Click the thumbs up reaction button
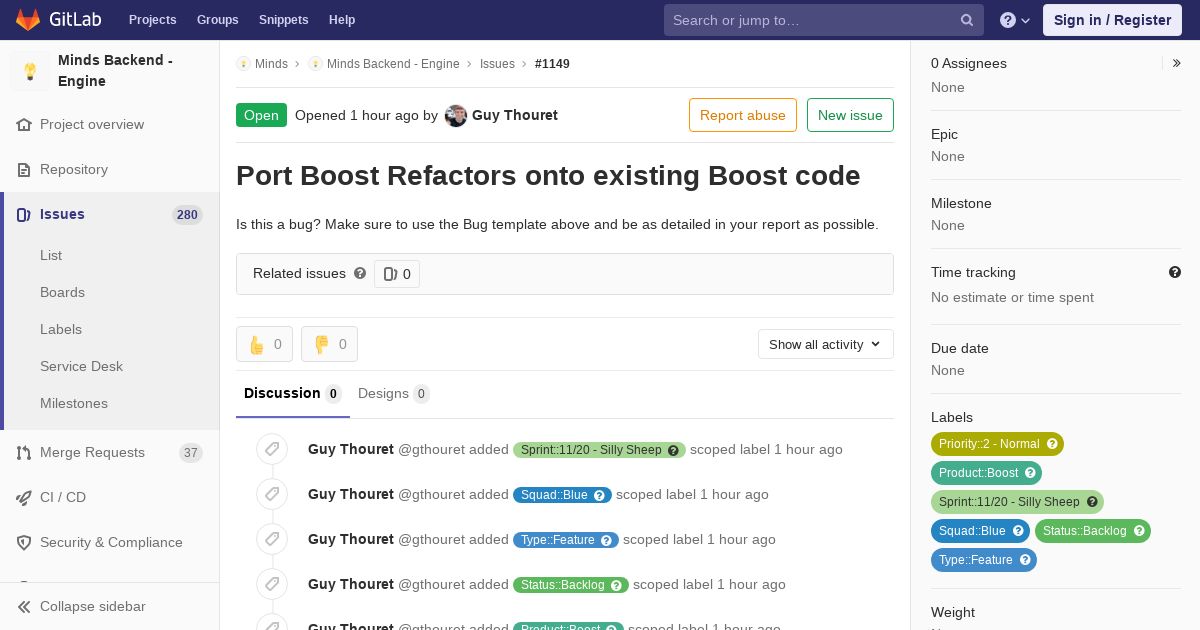This screenshot has height=630, width=1200. 264,344
